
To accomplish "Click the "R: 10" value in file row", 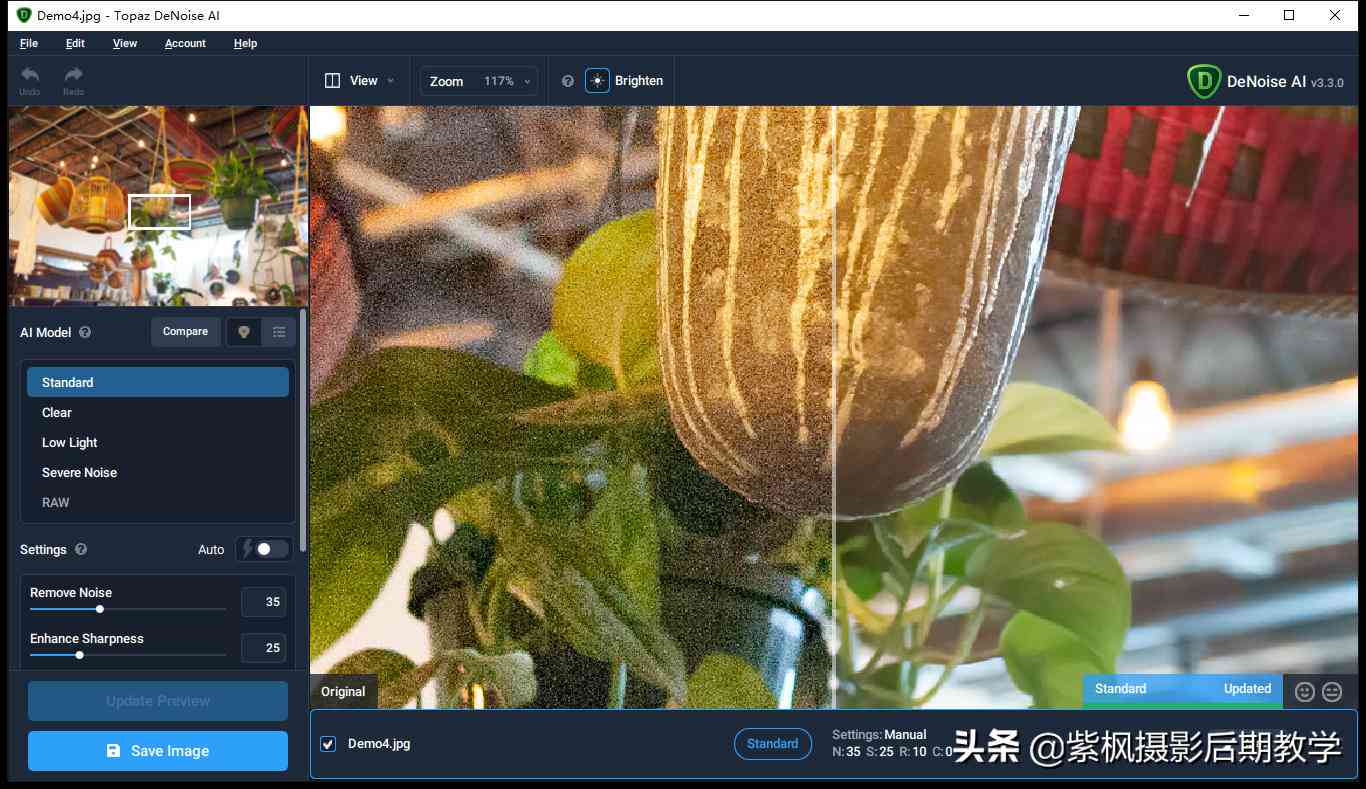I will pos(913,752).
